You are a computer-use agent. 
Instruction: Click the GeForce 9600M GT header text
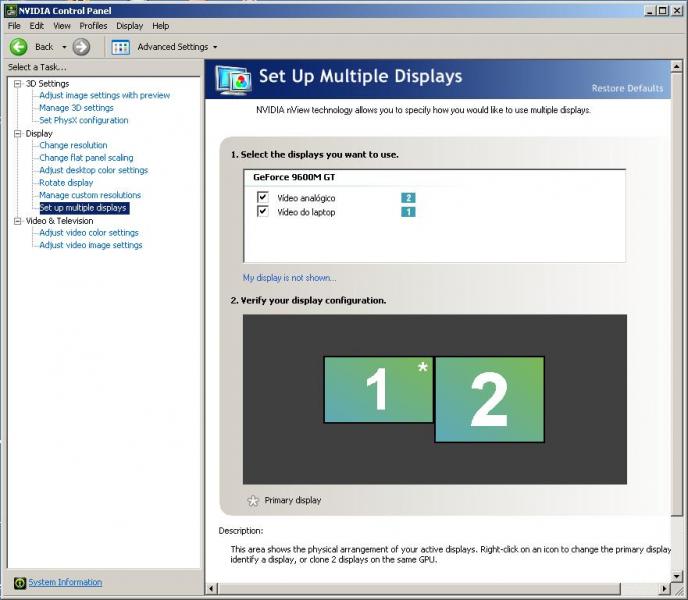tap(294, 177)
